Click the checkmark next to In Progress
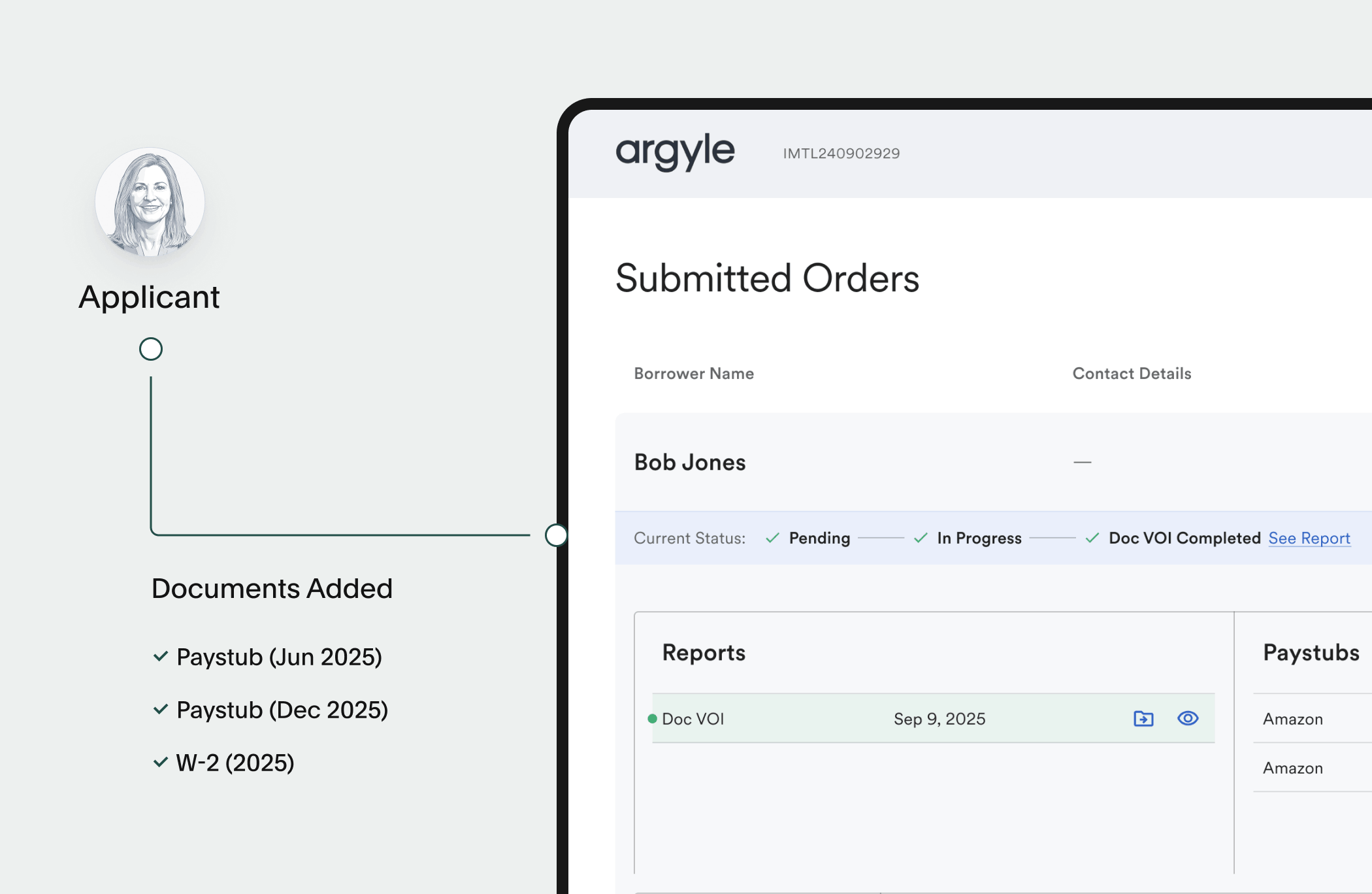 click(921, 538)
